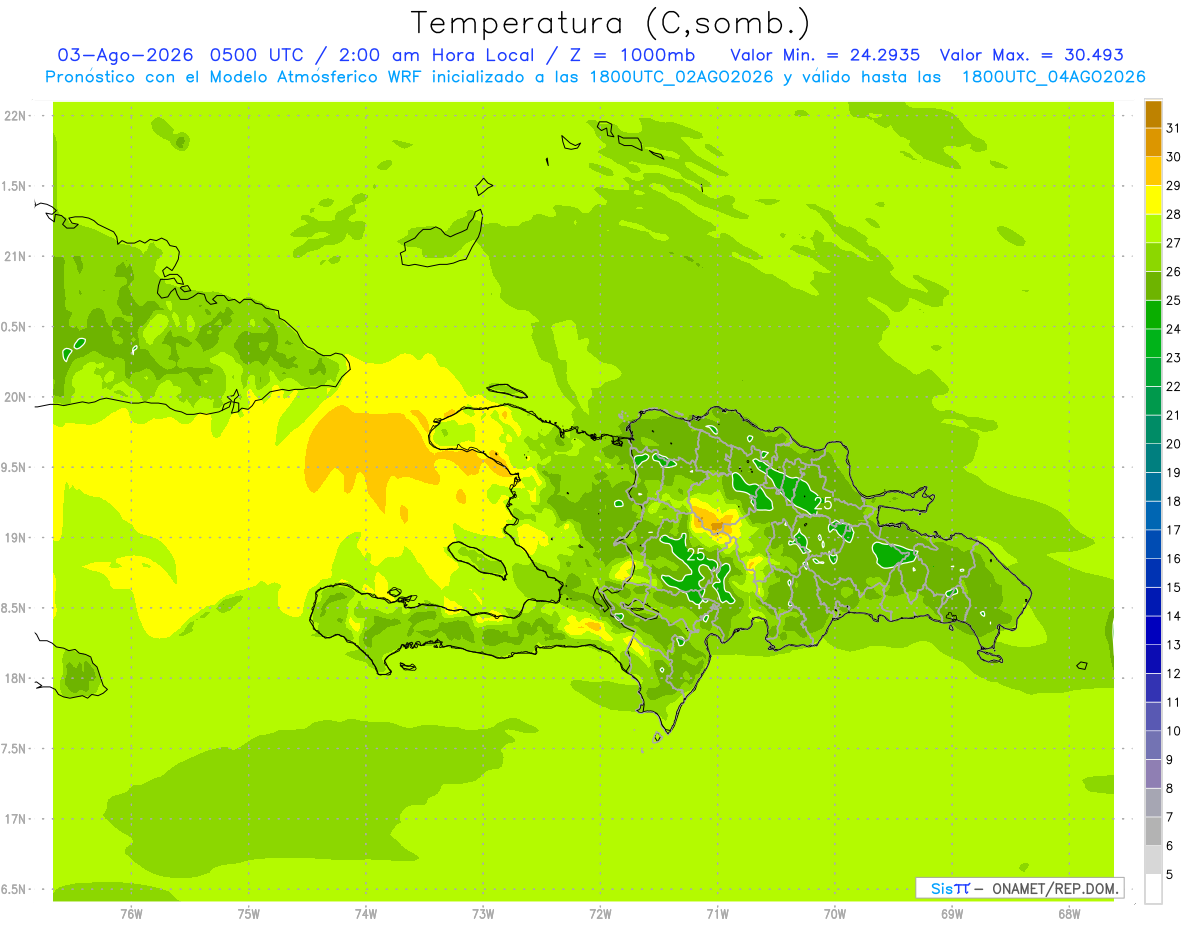Pick the grey legend swatch between 6 and 7
Image resolution: width=1200 pixels, height=927 pixels.
click(x=1153, y=831)
